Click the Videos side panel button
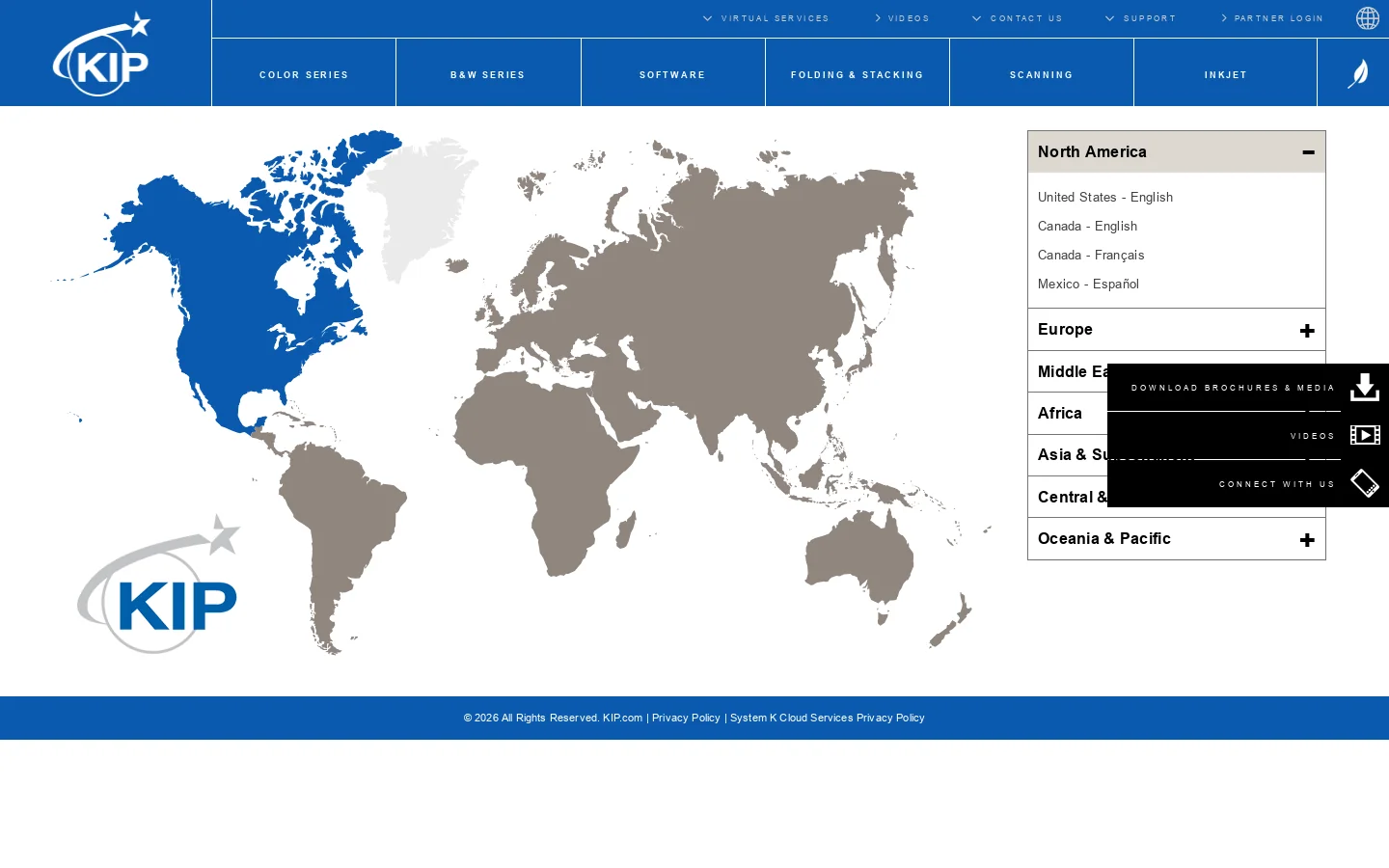This screenshot has height=868, width=1389. click(1313, 436)
